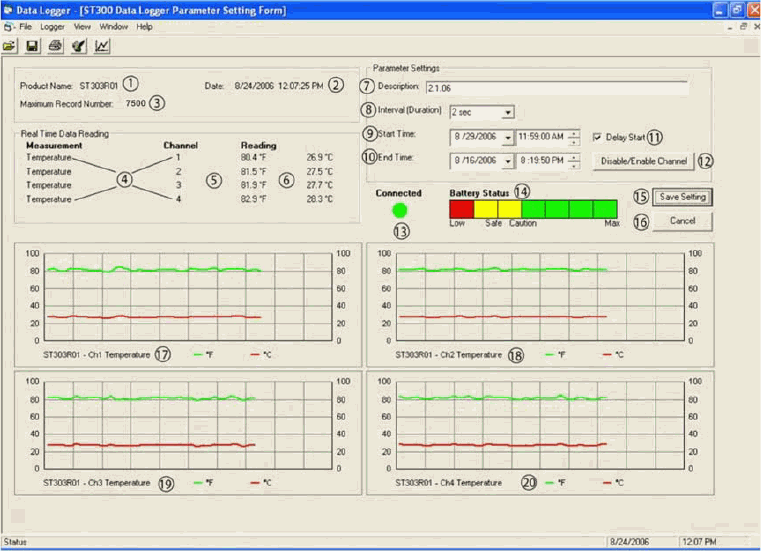Viewport: 761px width, 551px height.
Task: Click the red Low battery status segment
Action: click(462, 209)
